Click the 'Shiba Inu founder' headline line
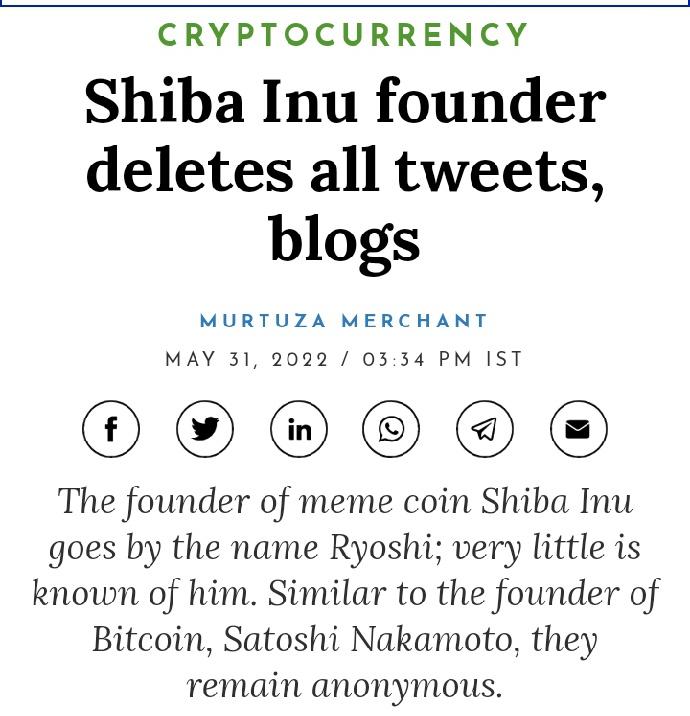Viewport: 690px width, 716px height. (x=345, y=101)
